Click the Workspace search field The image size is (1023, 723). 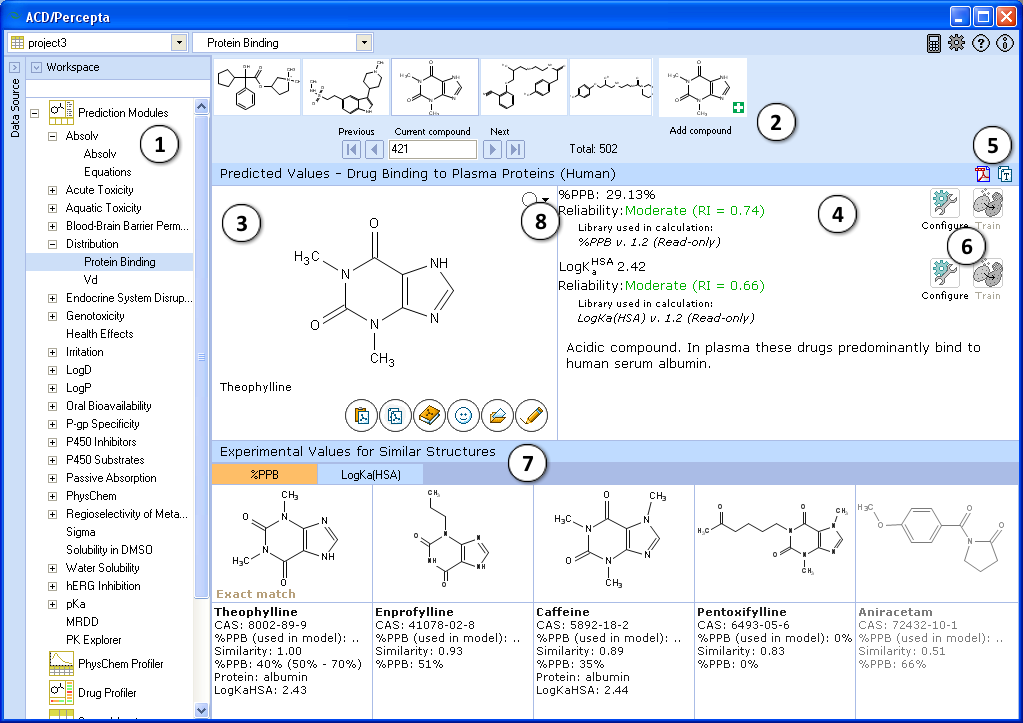tap(117, 89)
